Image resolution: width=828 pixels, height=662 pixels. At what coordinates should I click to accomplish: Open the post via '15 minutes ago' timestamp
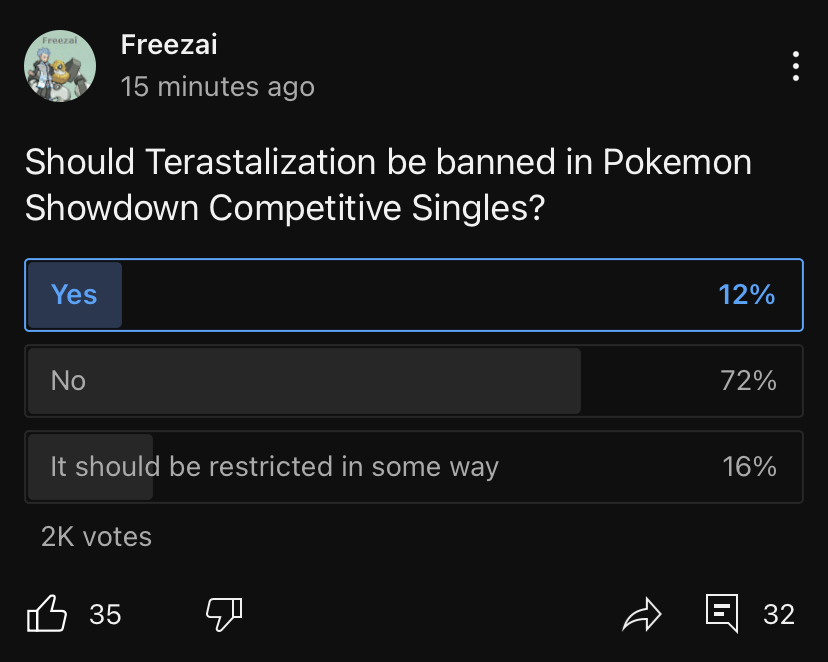point(217,87)
